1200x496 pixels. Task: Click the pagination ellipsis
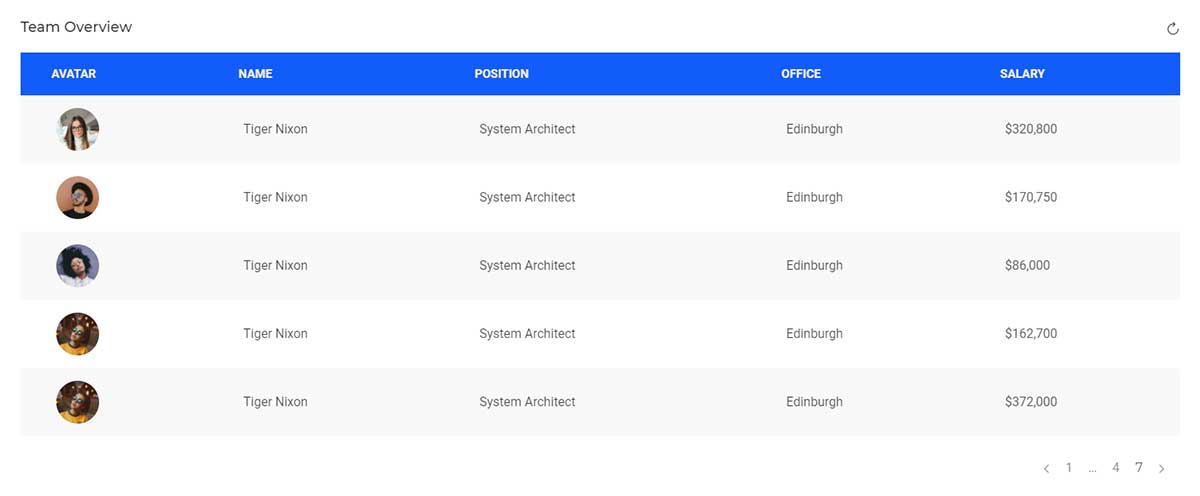tap(1093, 469)
